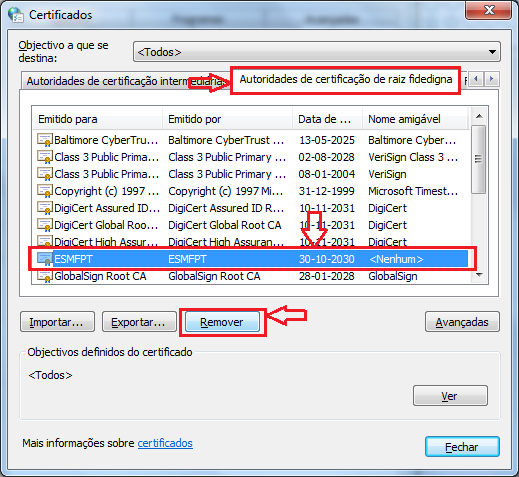This screenshot has width=519, height=477.
Task: Click the tab strip right arrow
Action: point(491,79)
